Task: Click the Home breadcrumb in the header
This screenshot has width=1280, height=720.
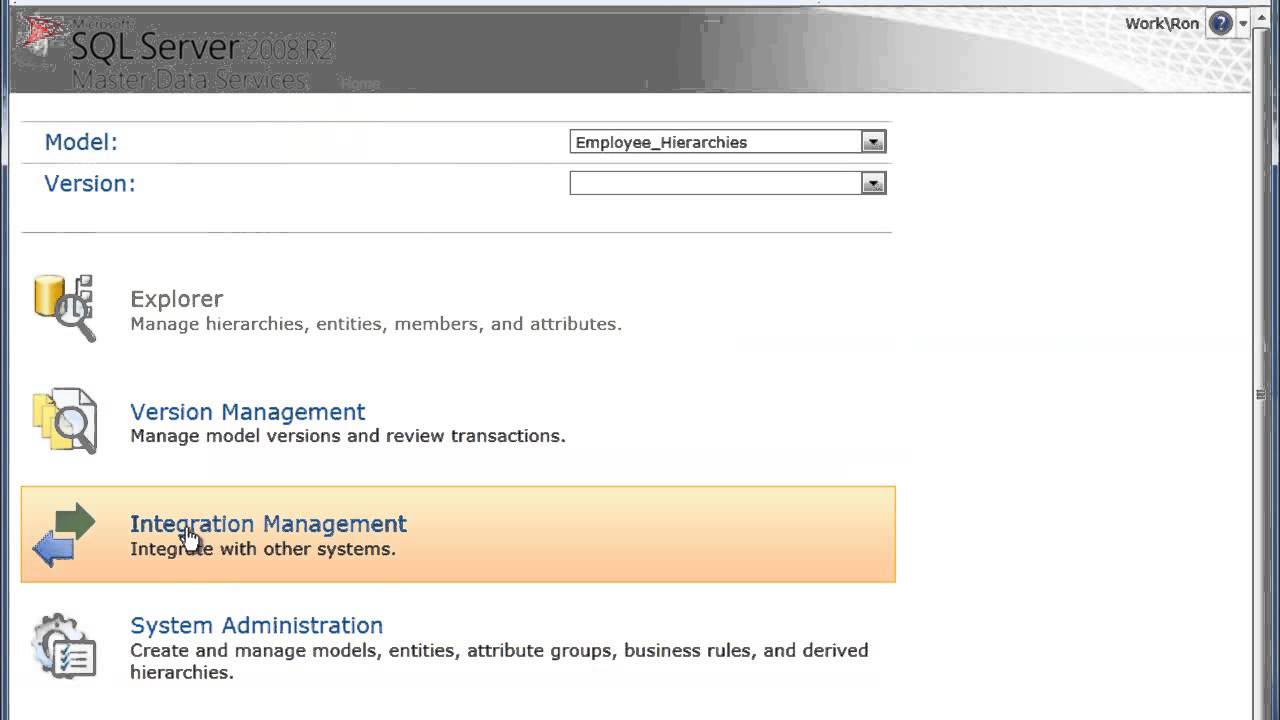Action: pos(360,84)
